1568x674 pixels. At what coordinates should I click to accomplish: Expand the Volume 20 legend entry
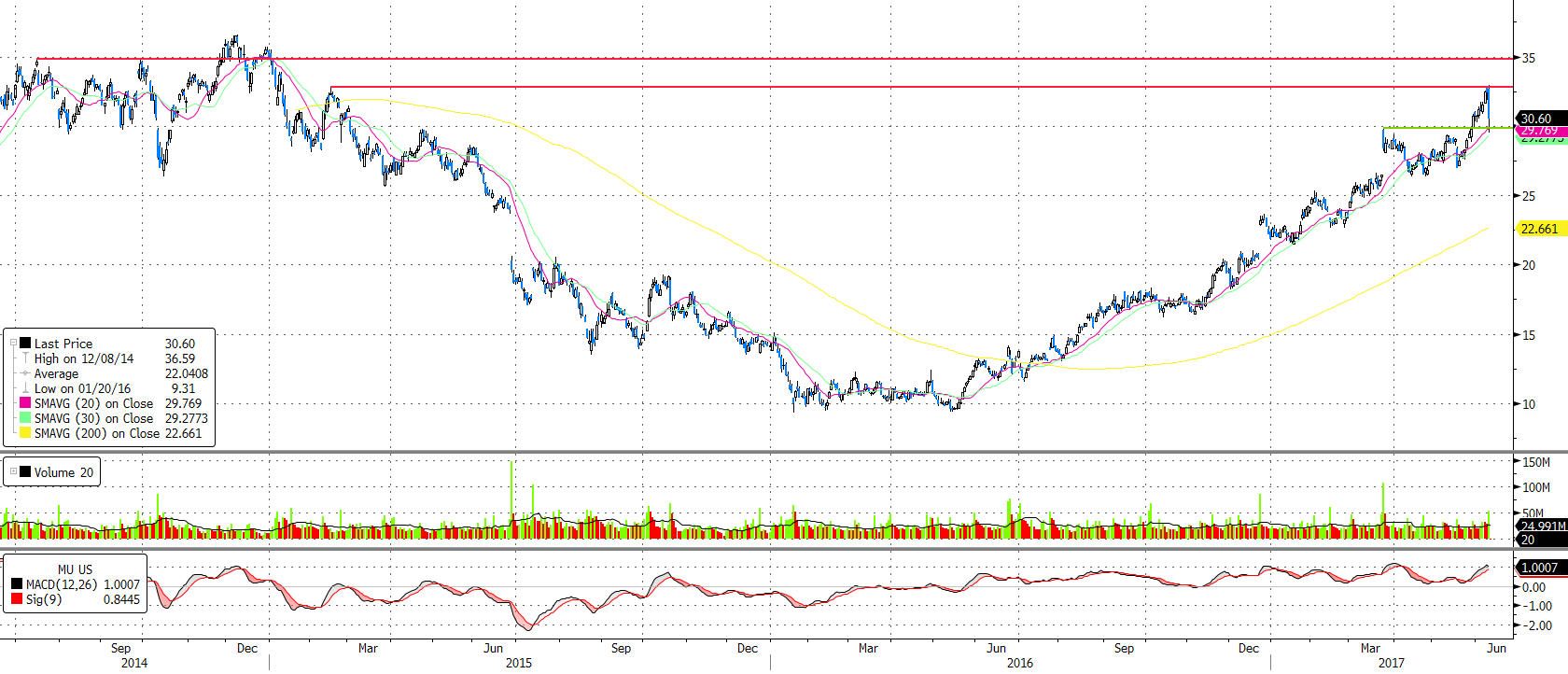point(13,471)
